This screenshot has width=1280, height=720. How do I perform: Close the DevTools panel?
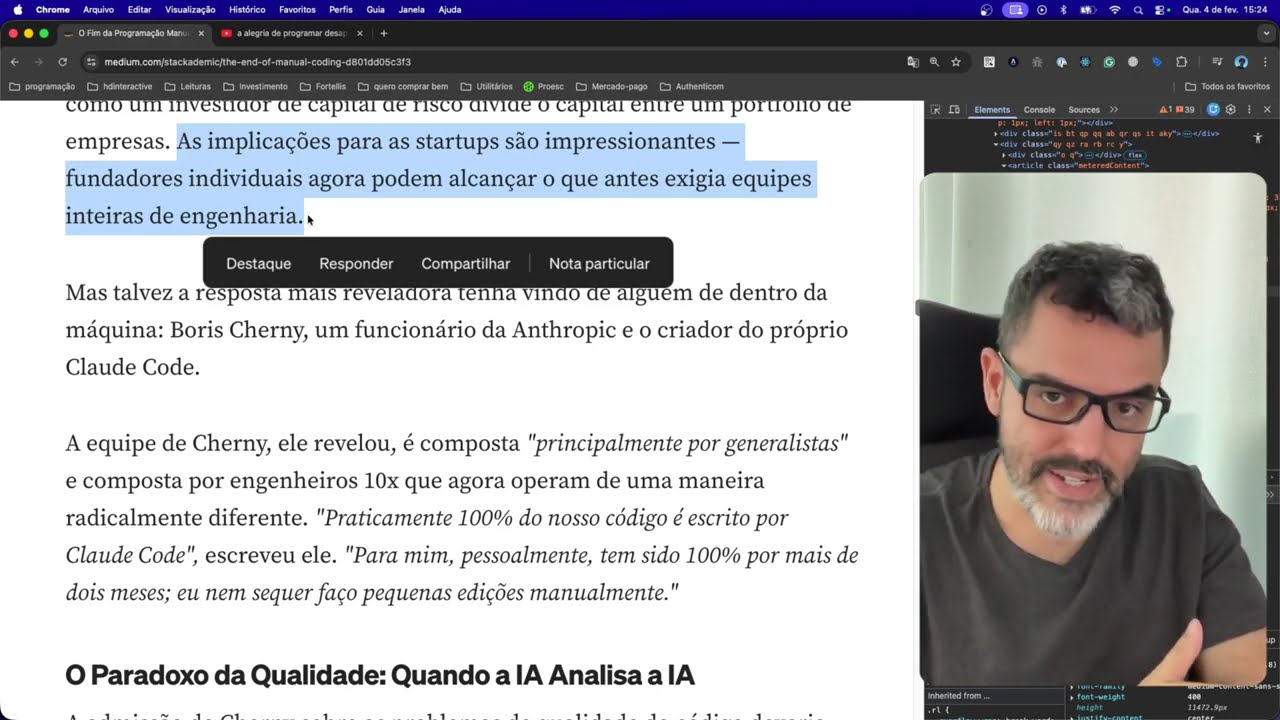click(x=1267, y=110)
